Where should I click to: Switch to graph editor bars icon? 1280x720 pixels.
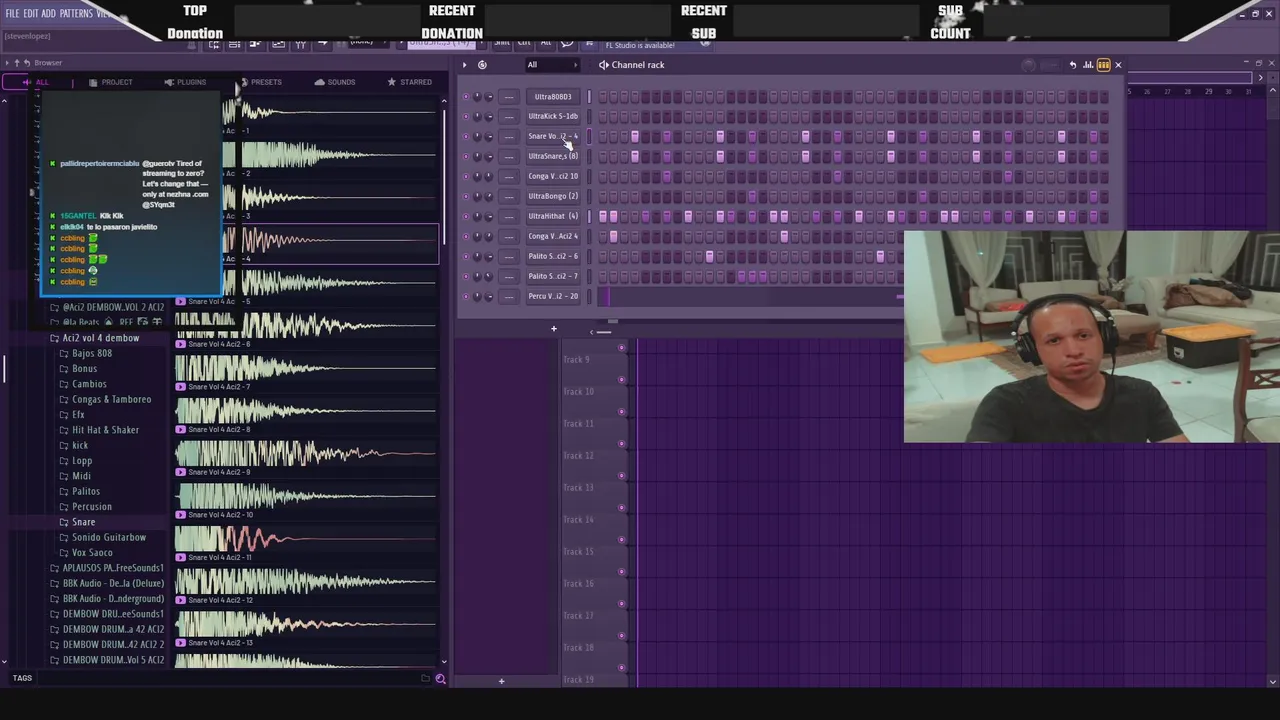click(x=1088, y=65)
